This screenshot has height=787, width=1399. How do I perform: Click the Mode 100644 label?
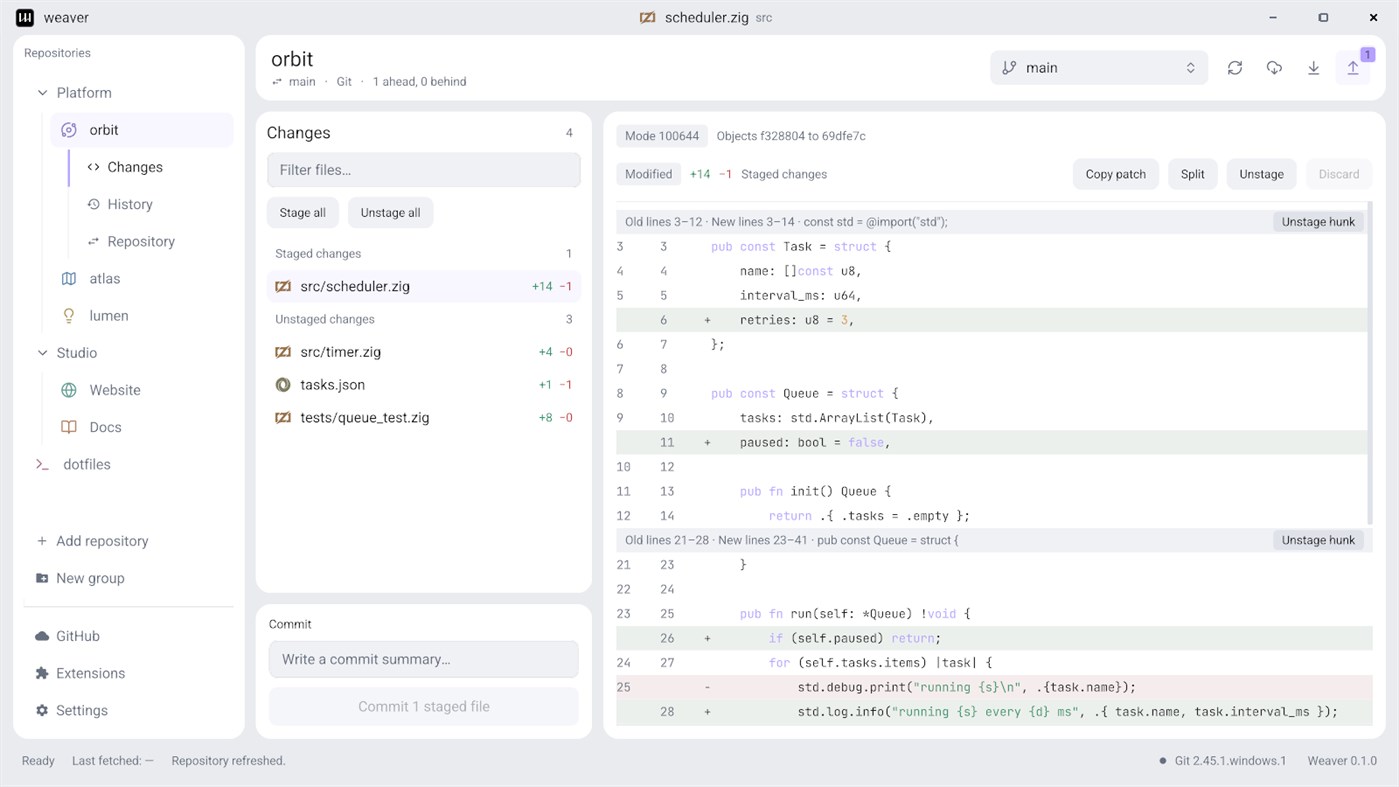(662, 136)
